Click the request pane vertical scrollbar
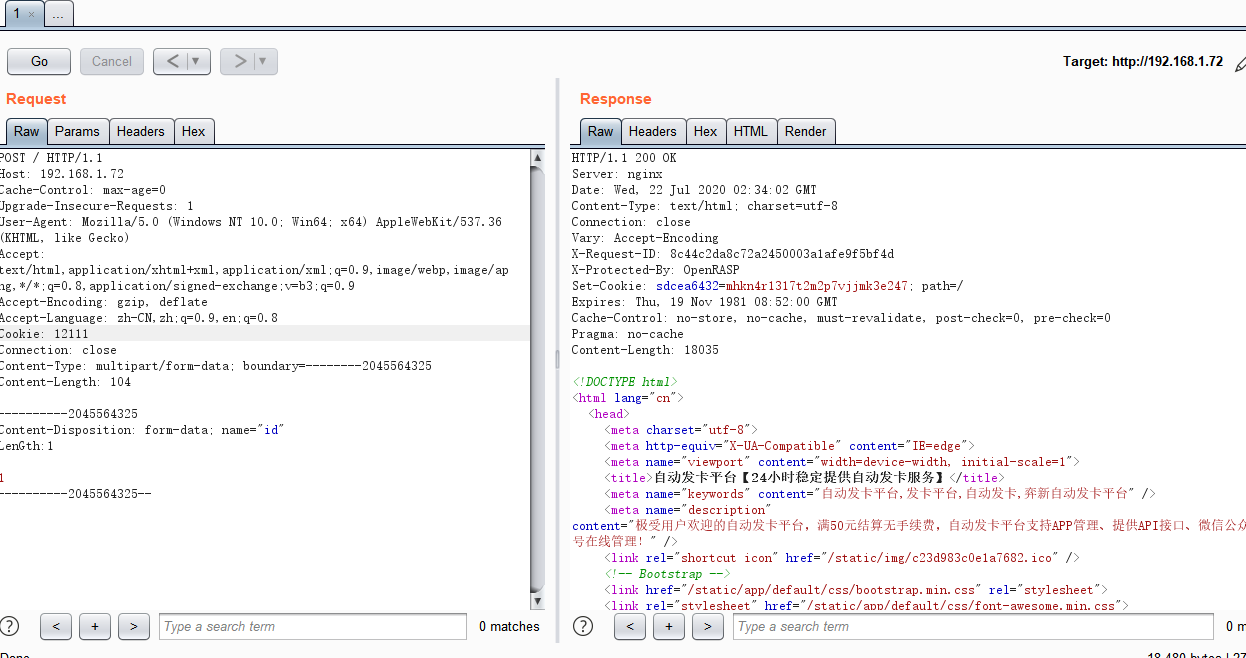 point(538,379)
